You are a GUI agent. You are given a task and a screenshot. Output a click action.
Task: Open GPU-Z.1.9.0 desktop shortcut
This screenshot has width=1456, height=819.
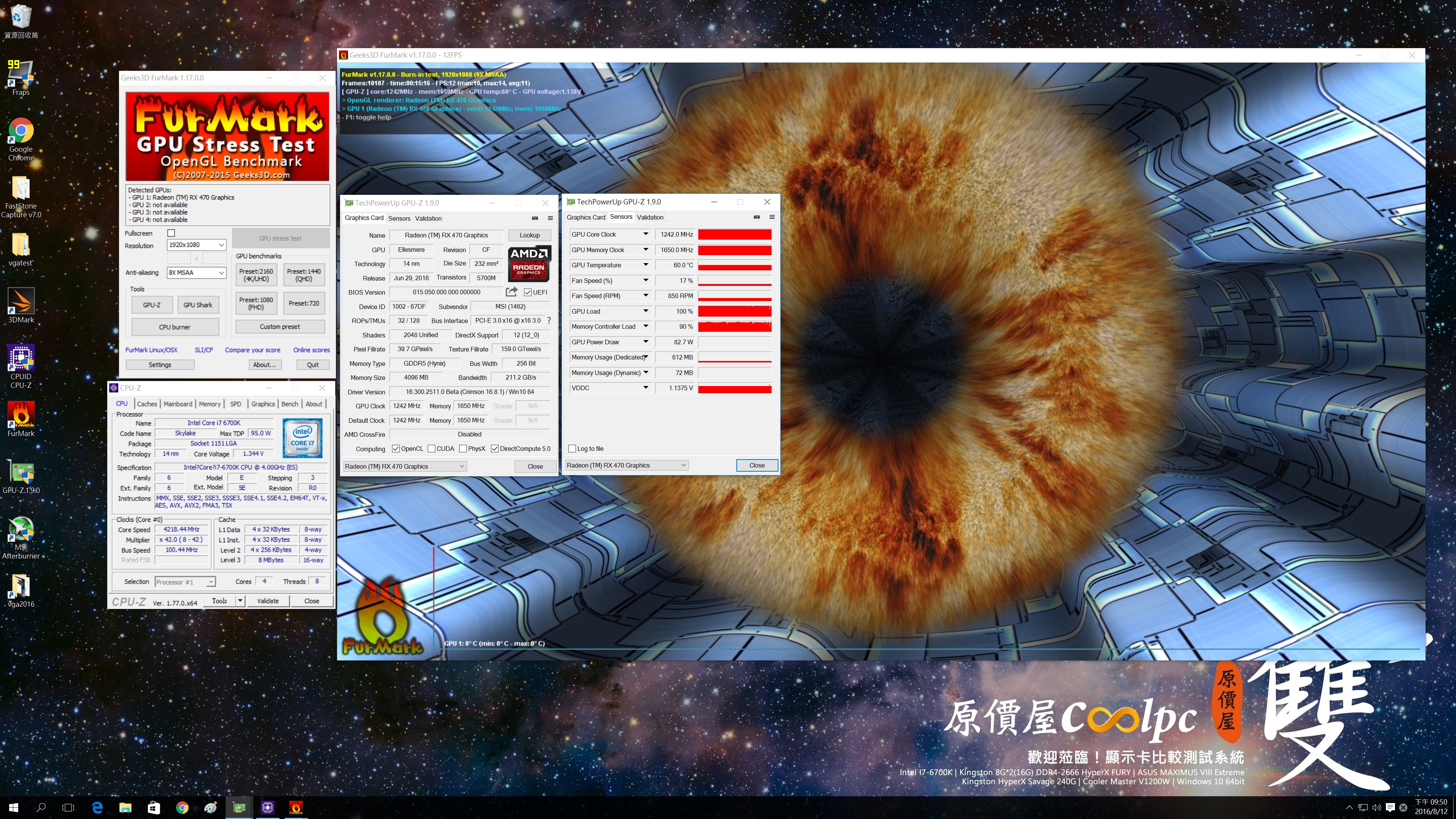(x=21, y=476)
